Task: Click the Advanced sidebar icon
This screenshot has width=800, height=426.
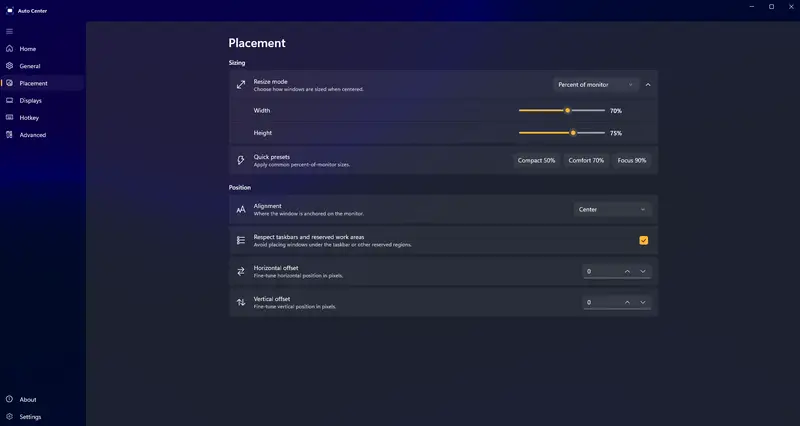Action: [x=9, y=135]
